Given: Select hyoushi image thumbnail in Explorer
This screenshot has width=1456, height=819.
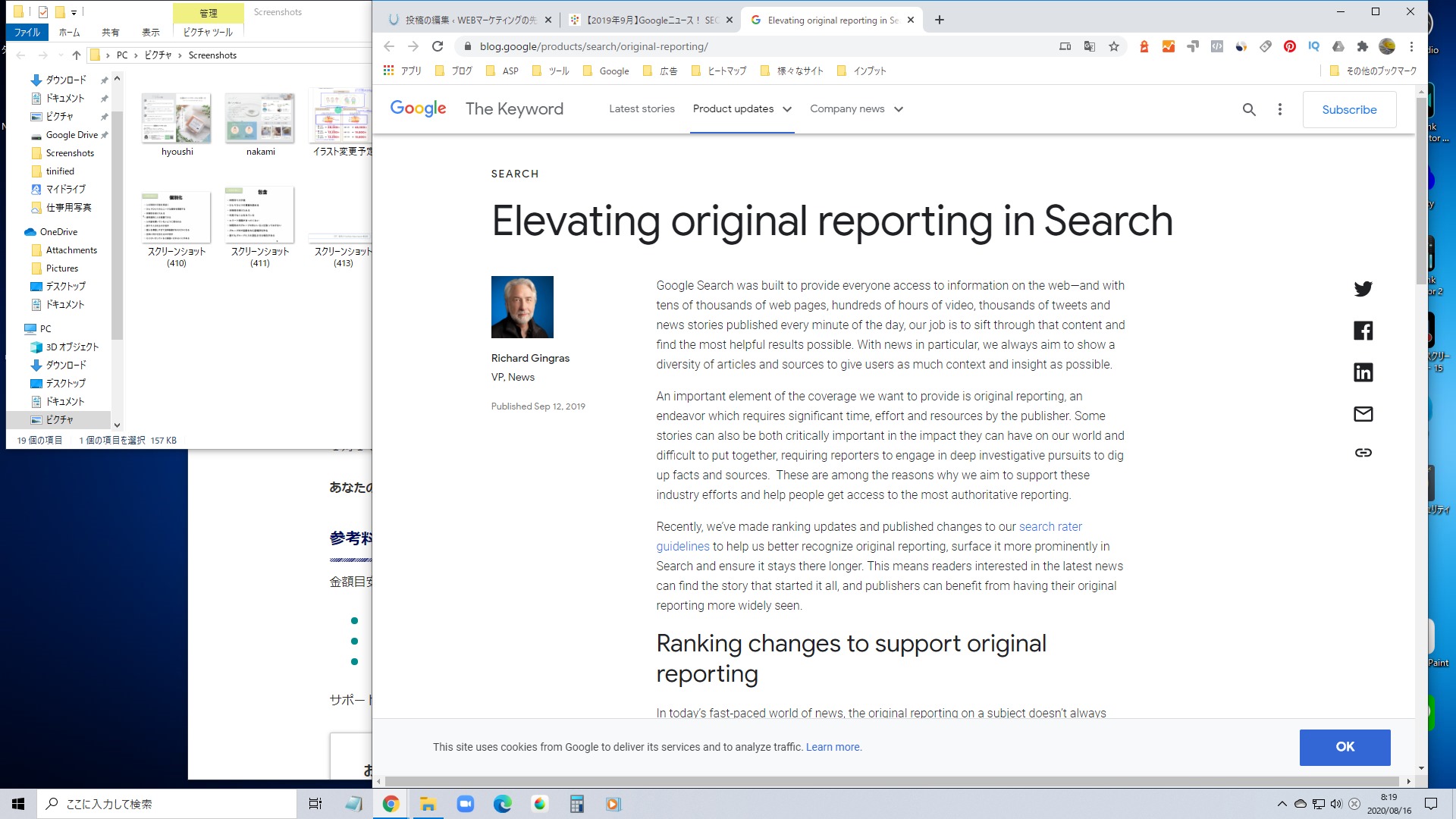Looking at the screenshot, I should (177, 118).
